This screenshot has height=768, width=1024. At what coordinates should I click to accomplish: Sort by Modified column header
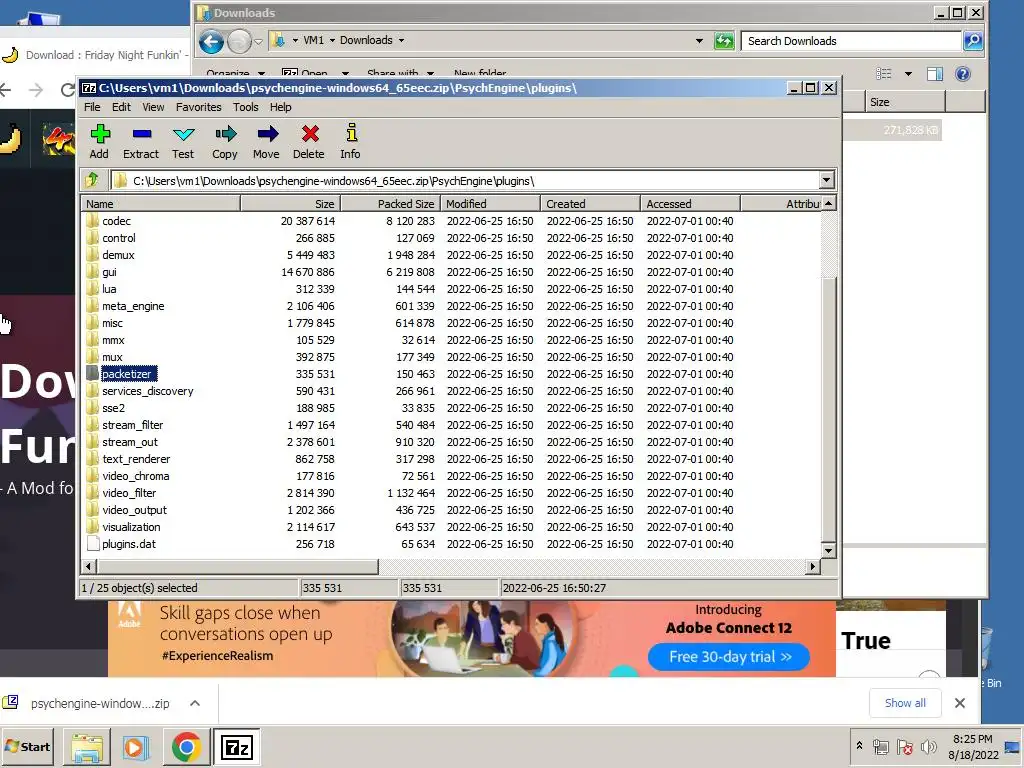[x=490, y=204]
